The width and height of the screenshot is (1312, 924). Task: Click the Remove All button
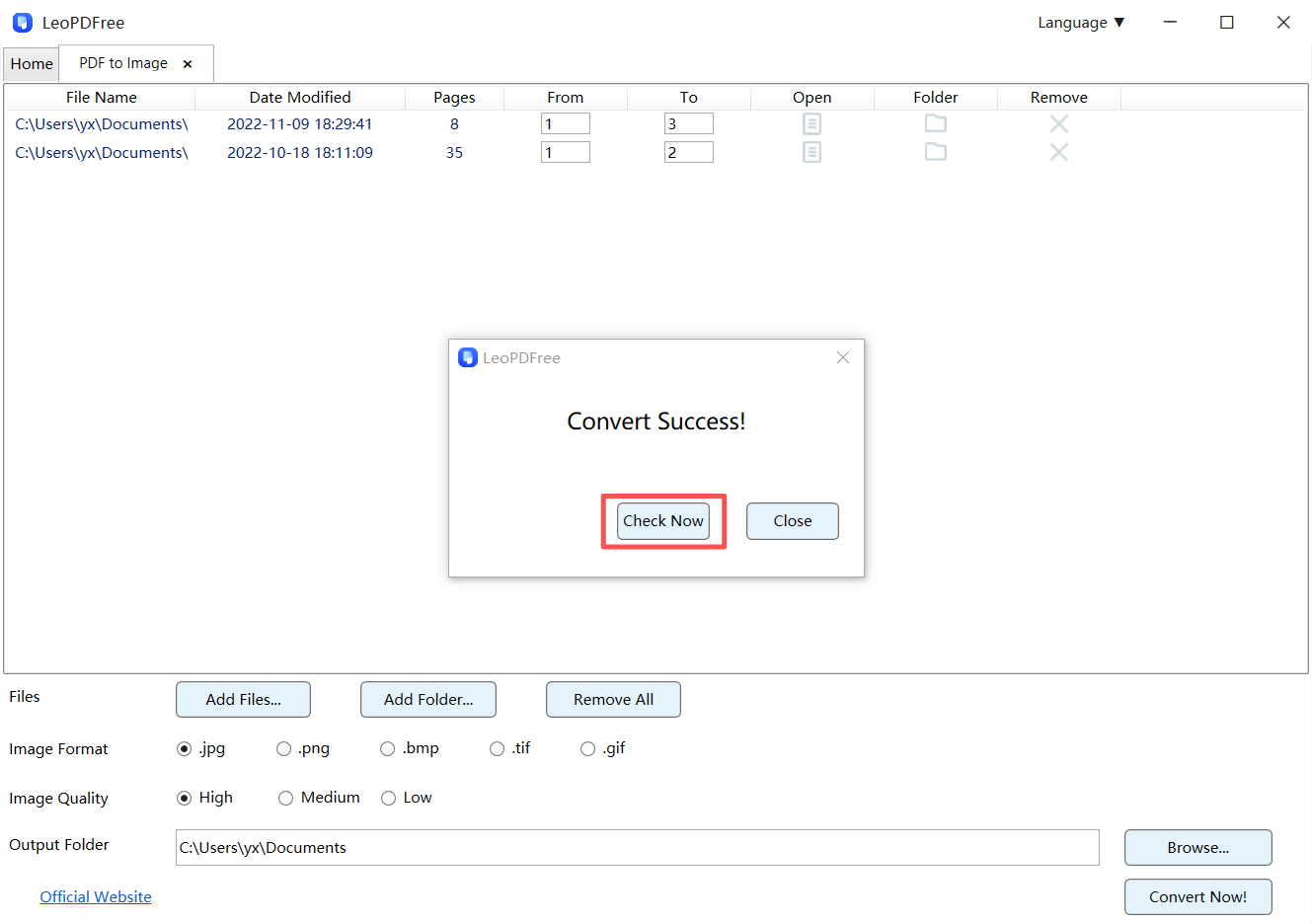coord(613,700)
